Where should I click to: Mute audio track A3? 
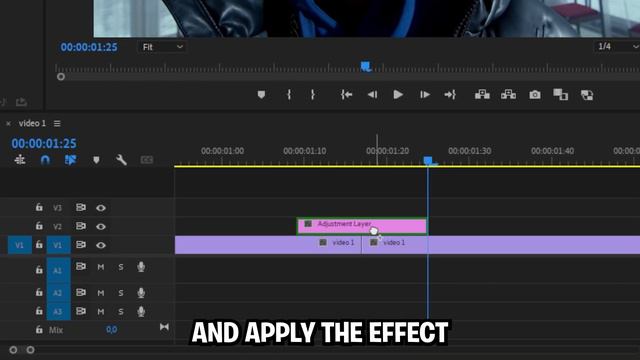click(101, 311)
